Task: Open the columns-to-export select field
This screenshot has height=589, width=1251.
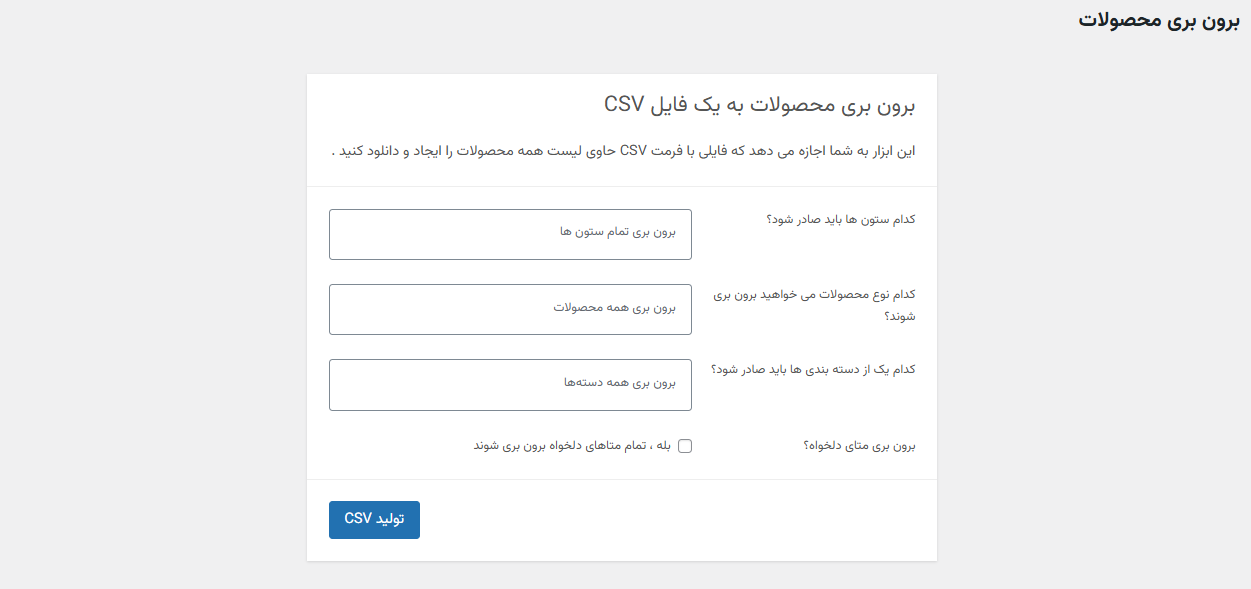Action: tap(510, 234)
